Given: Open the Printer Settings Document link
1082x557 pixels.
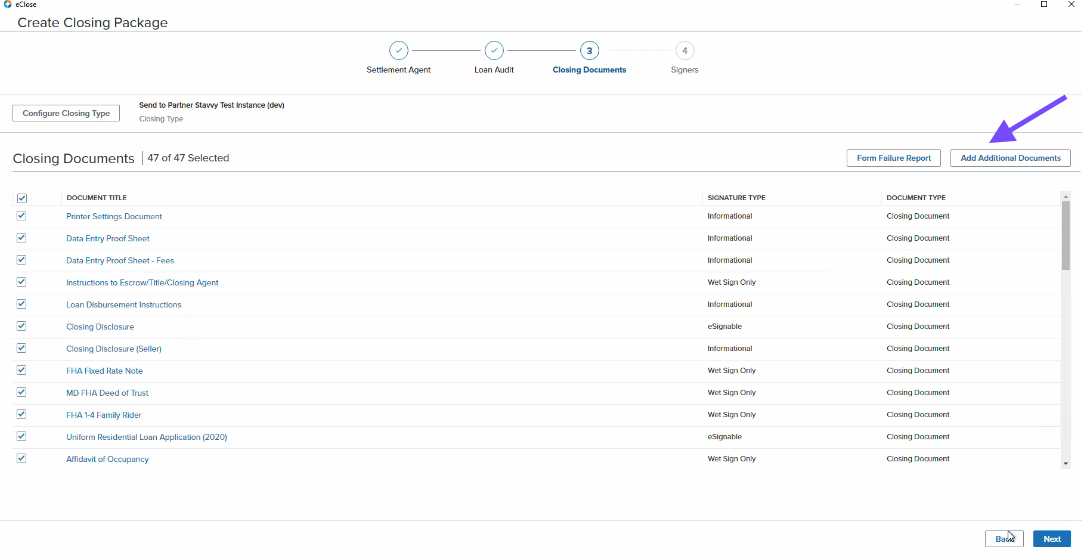Looking at the screenshot, I should (114, 217).
